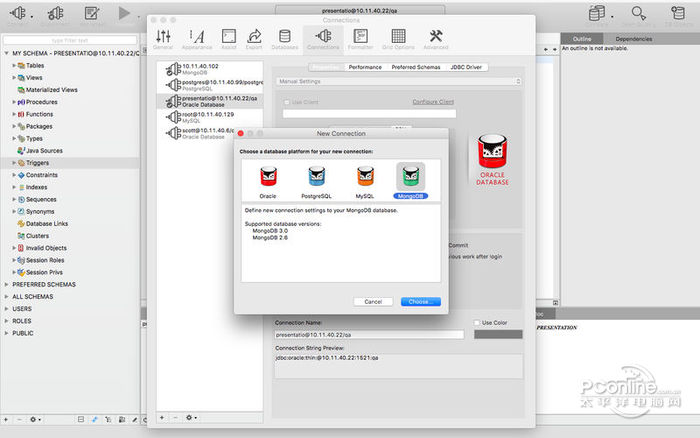Click the Configure Client link
The image size is (700, 438).
point(433,102)
